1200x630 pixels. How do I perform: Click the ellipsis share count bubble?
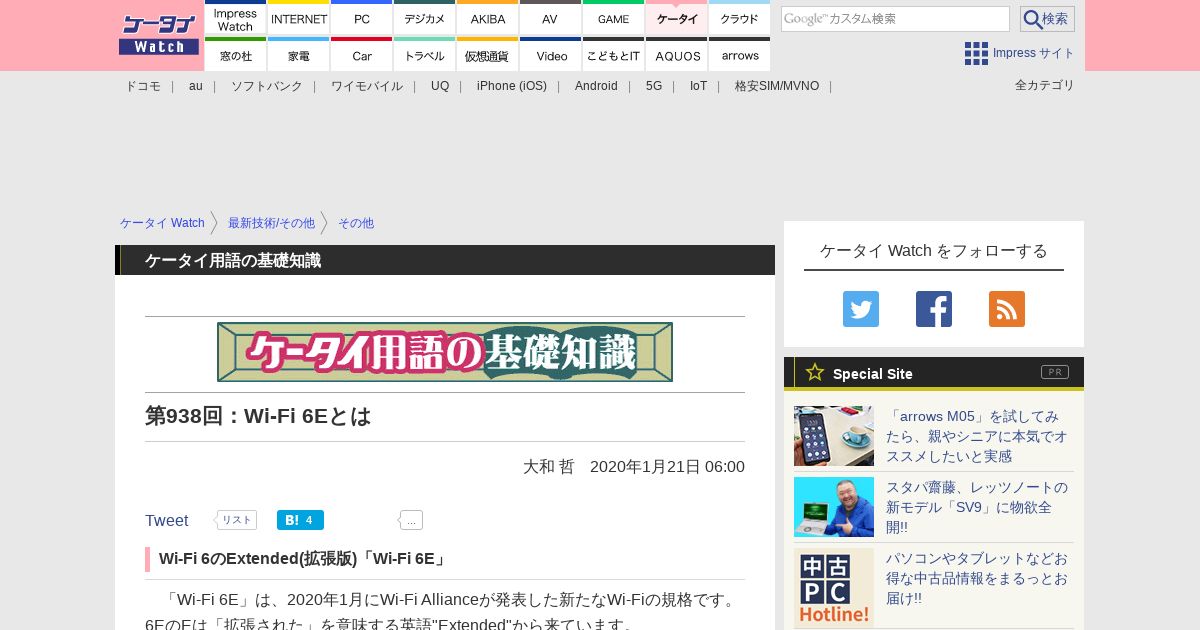click(411, 520)
